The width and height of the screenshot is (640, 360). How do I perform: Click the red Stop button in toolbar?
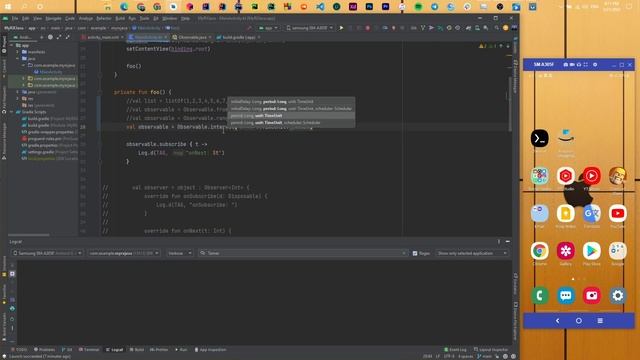click(368, 28)
